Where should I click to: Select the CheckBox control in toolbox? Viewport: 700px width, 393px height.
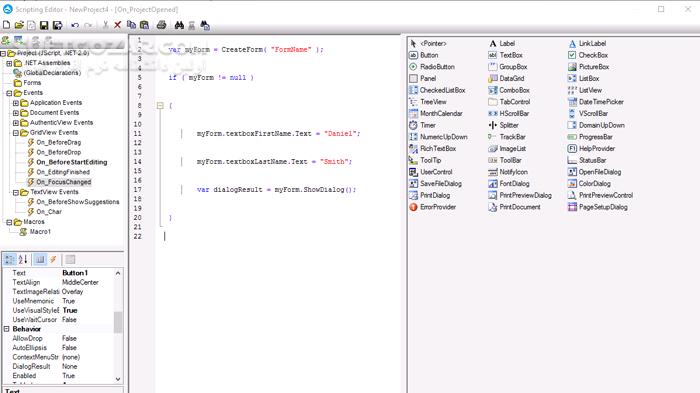[x=588, y=55]
